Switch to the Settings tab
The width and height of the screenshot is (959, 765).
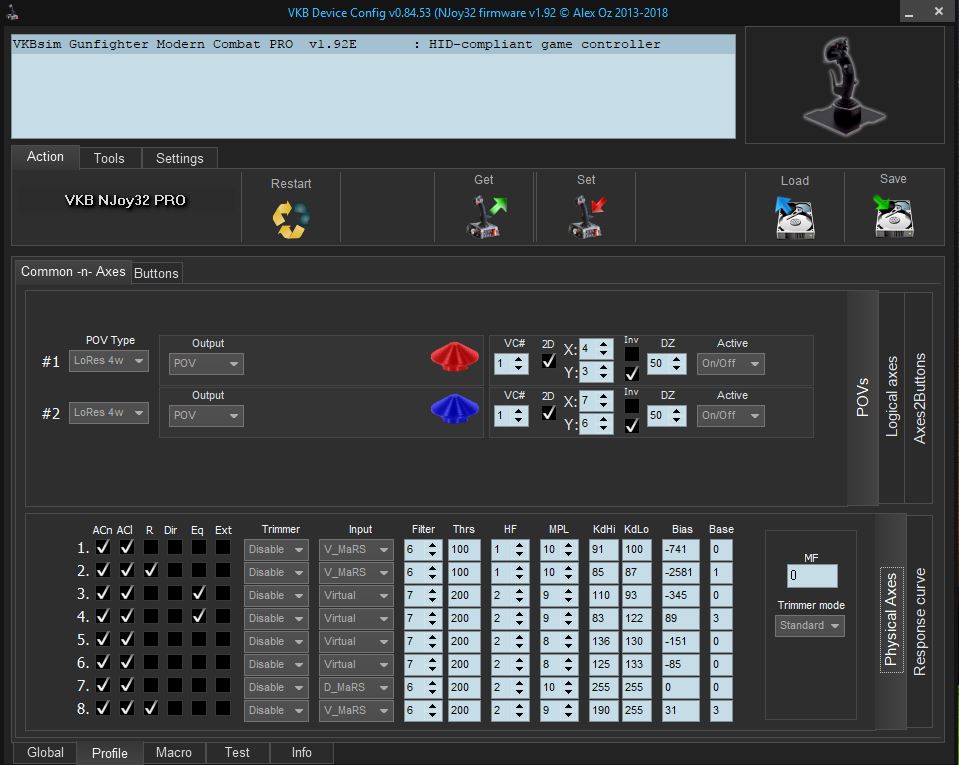[179, 158]
